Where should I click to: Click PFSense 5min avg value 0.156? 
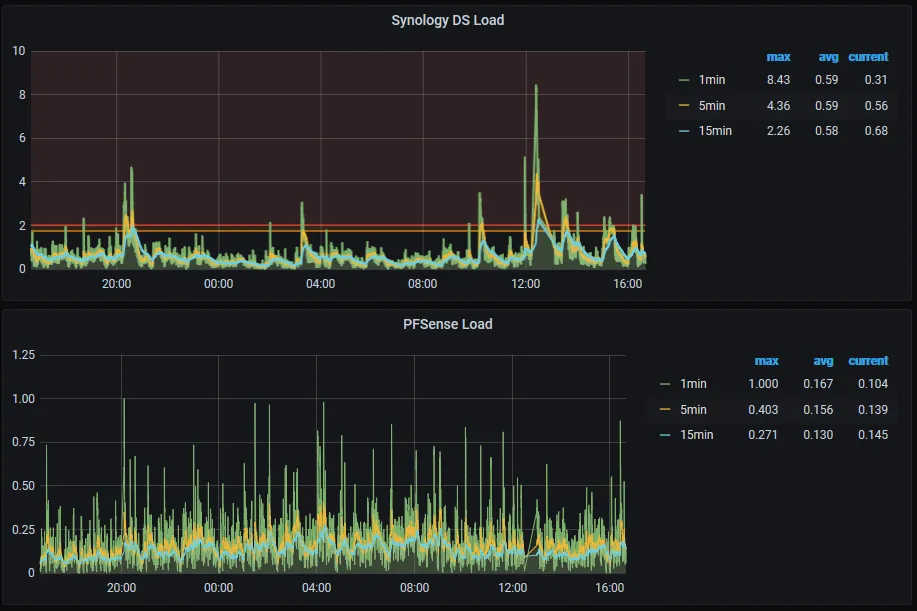(818, 409)
